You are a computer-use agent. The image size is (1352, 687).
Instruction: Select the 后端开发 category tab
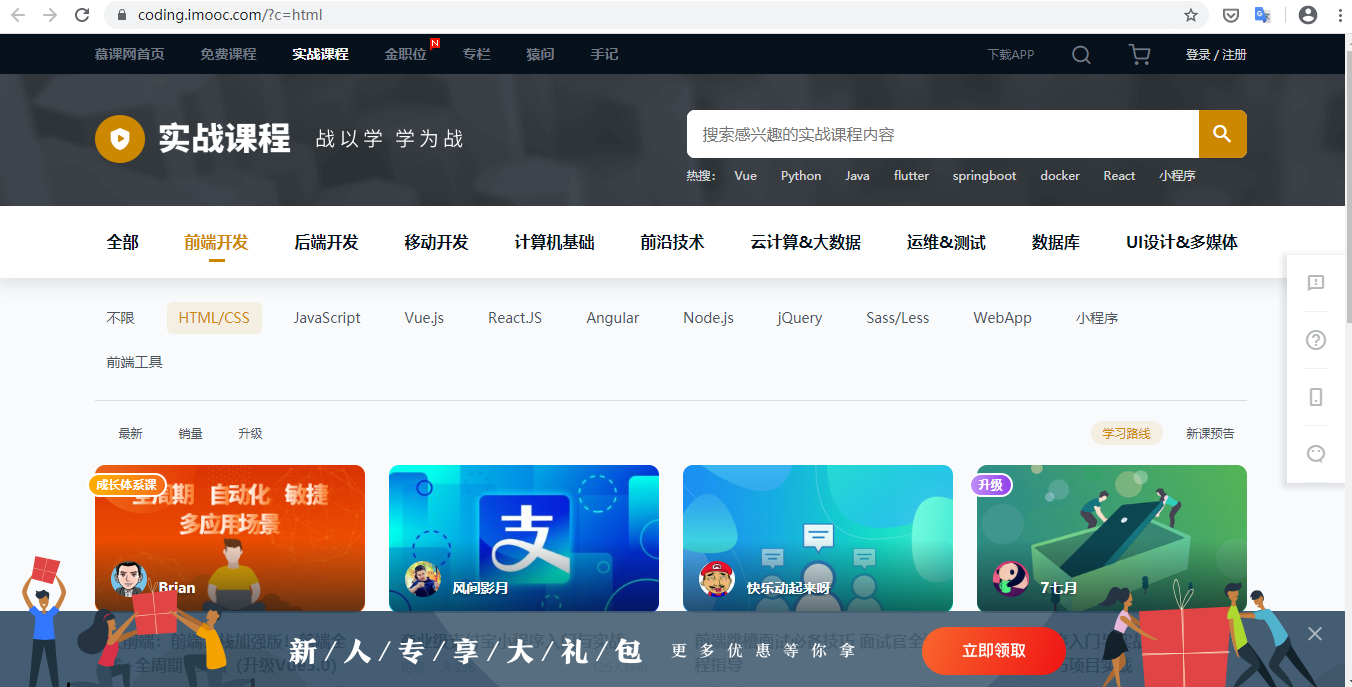(x=326, y=242)
